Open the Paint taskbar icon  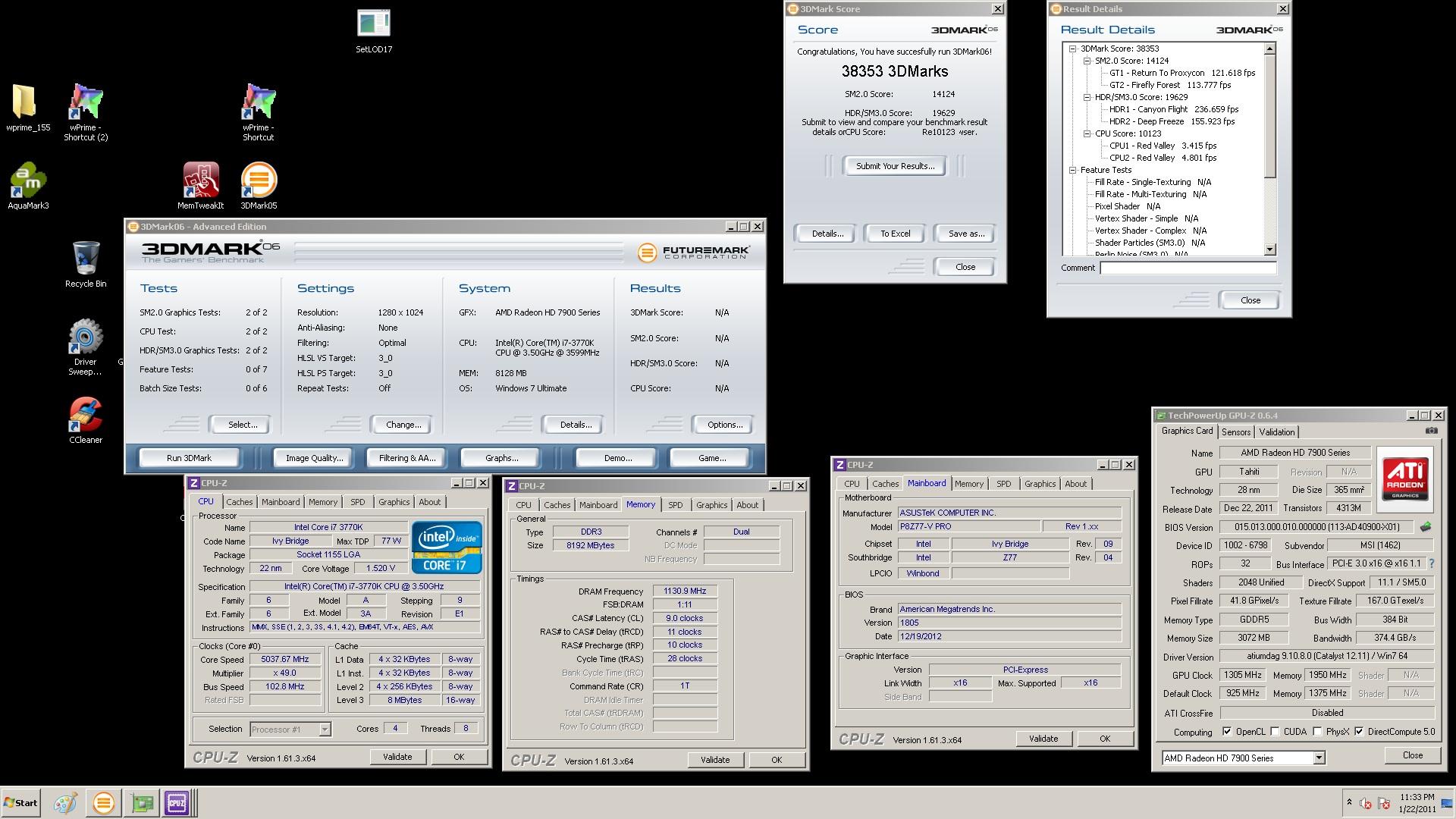click(65, 802)
